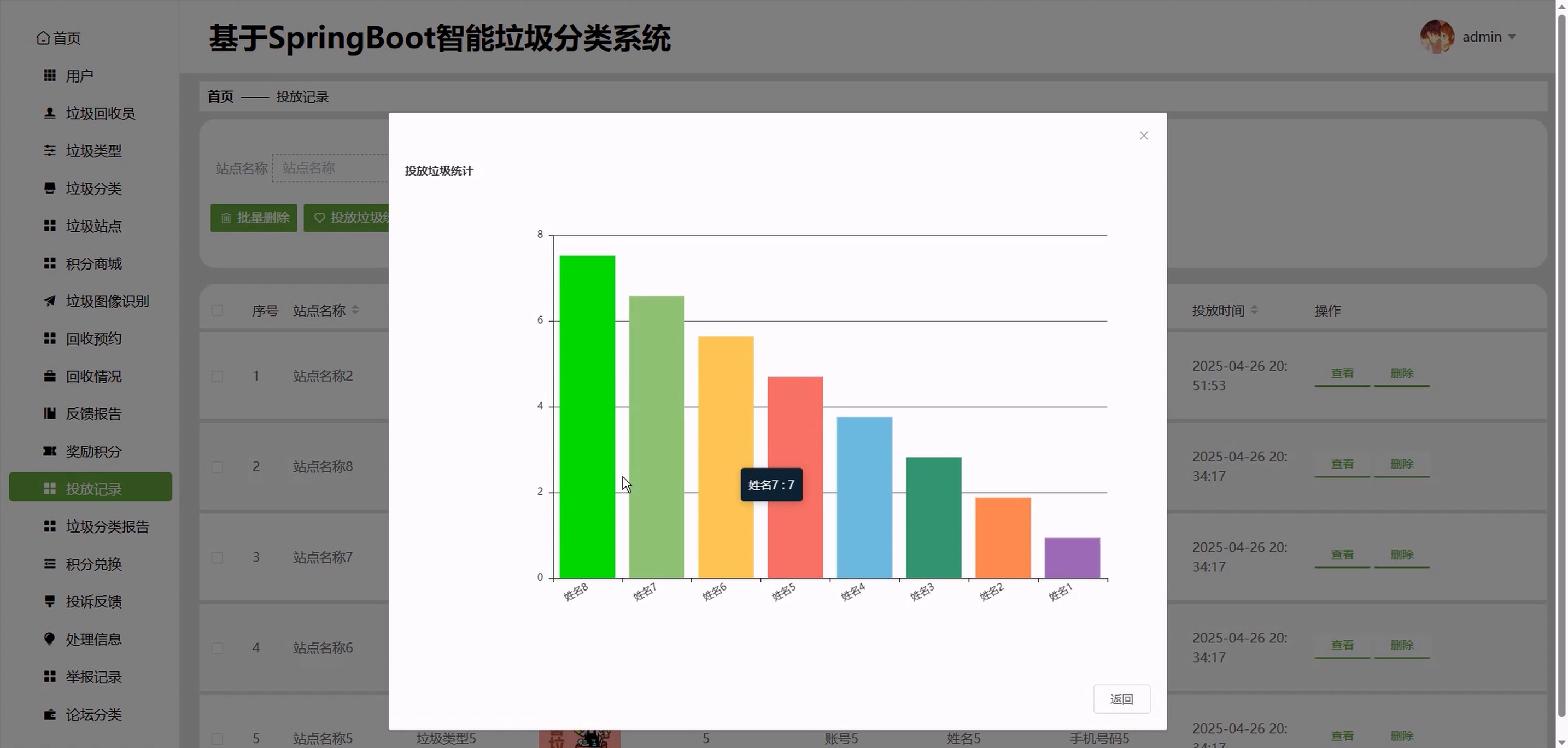Check the row checkbox for 站点名称7
The height and width of the screenshot is (748, 1568).
[217, 558]
